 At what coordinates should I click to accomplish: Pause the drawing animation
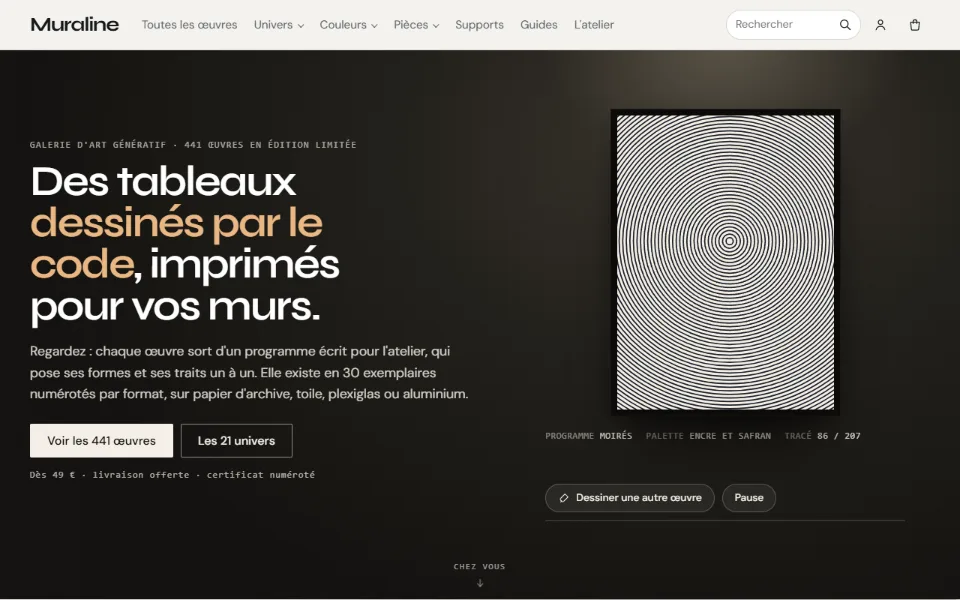click(x=749, y=498)
